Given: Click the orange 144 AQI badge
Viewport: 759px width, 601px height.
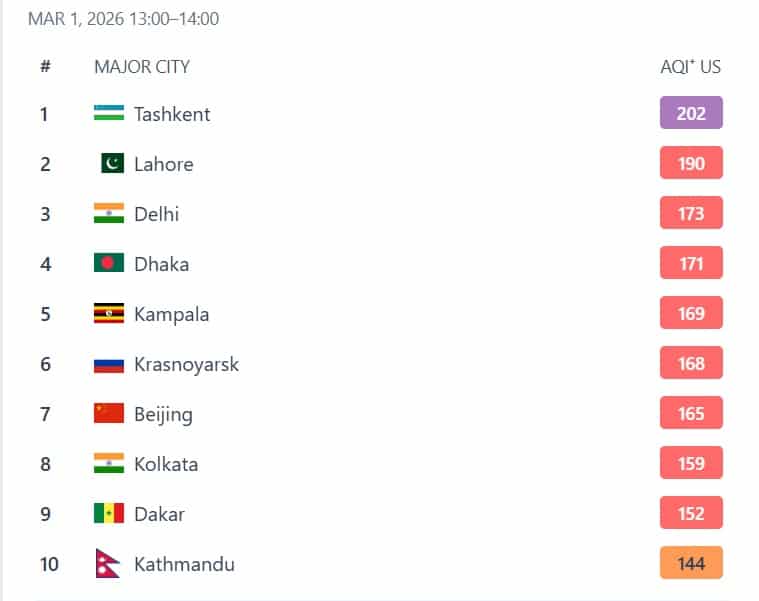Looking at the screenshot, I should coord(691,563).
